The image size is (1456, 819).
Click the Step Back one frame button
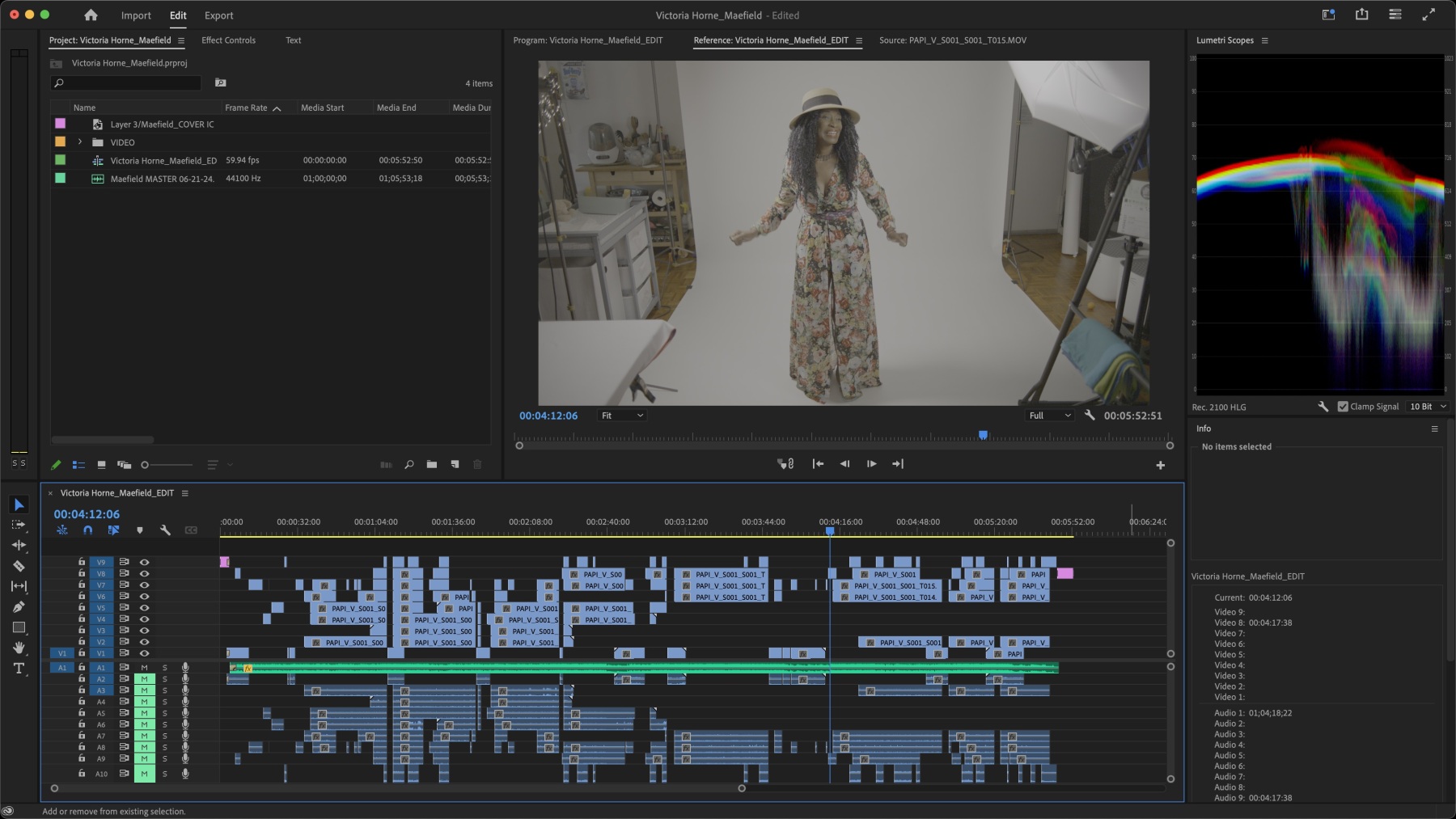844,464
